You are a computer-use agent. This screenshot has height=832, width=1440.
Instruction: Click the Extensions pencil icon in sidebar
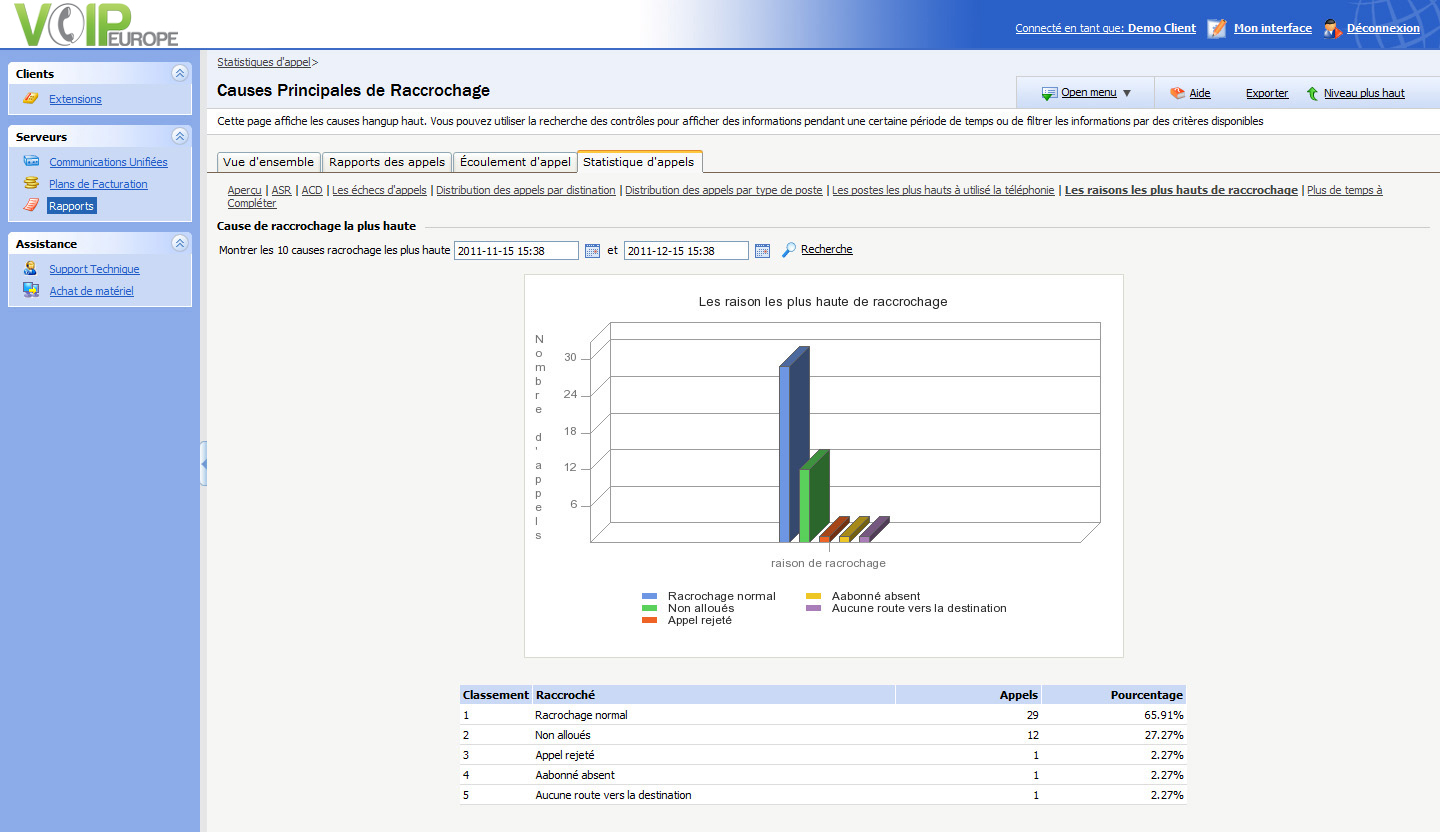coord(31,98)
